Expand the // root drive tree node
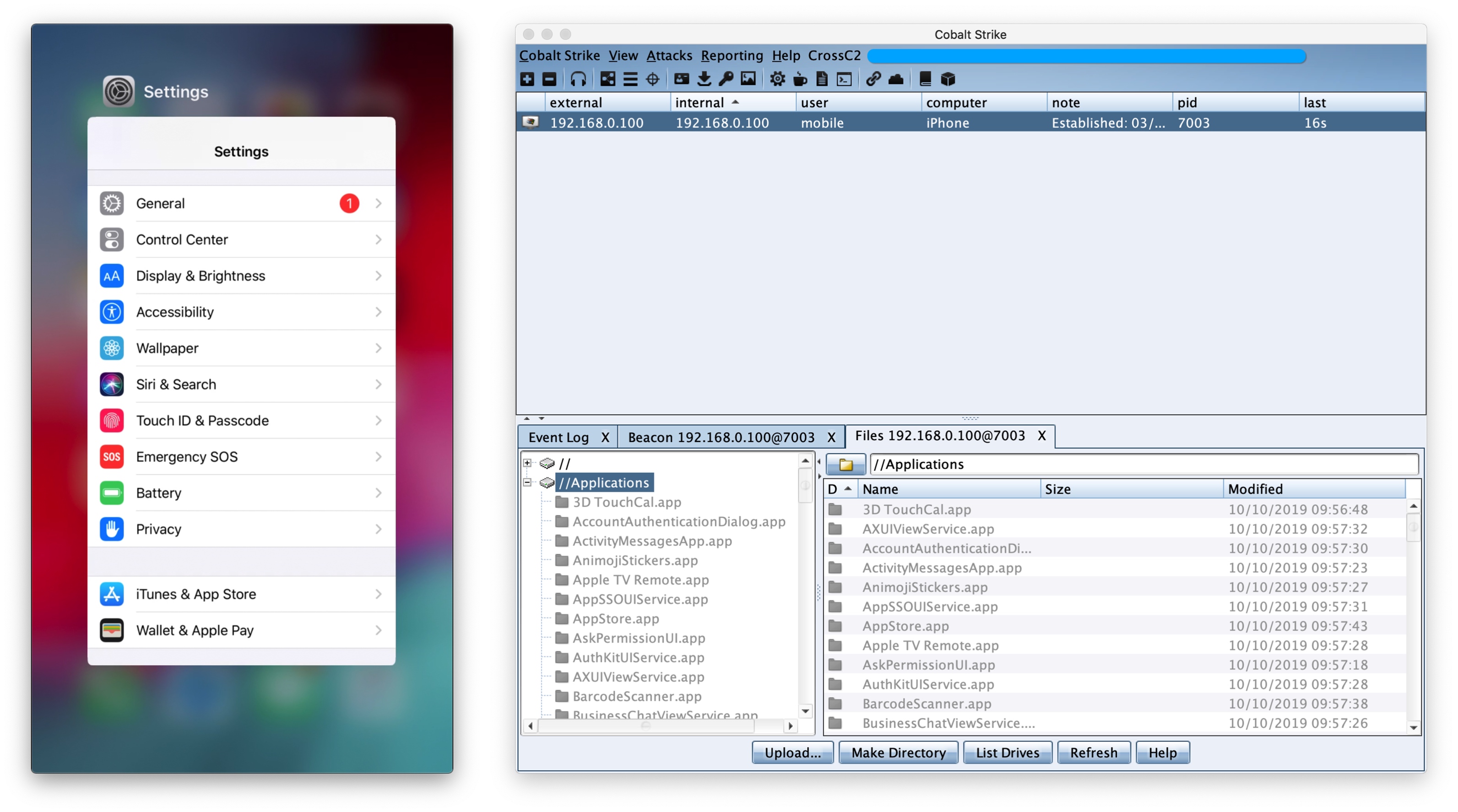This screenshot has width=1458, height=812. pos(527,463)
